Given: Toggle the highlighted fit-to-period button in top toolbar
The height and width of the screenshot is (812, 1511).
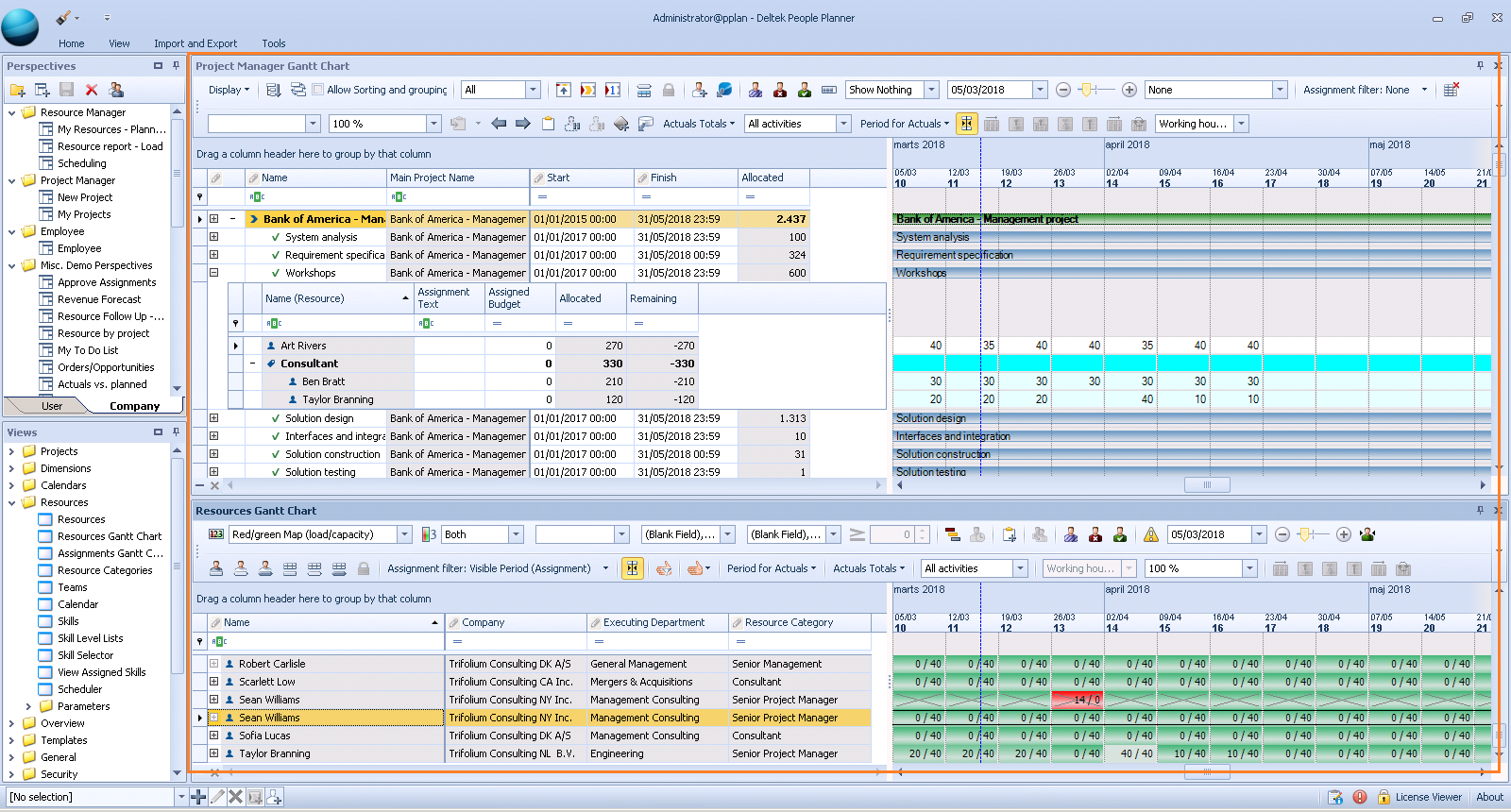Looking at the screenshot, I should pos(966,124).
